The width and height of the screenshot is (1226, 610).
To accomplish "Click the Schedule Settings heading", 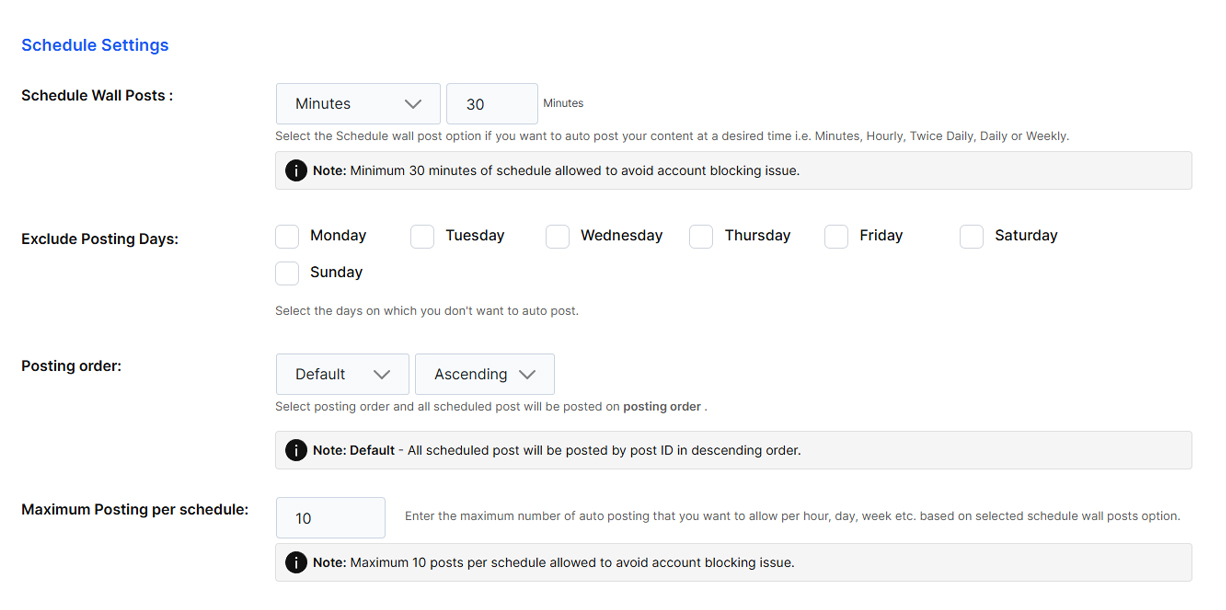I will 95,45.
